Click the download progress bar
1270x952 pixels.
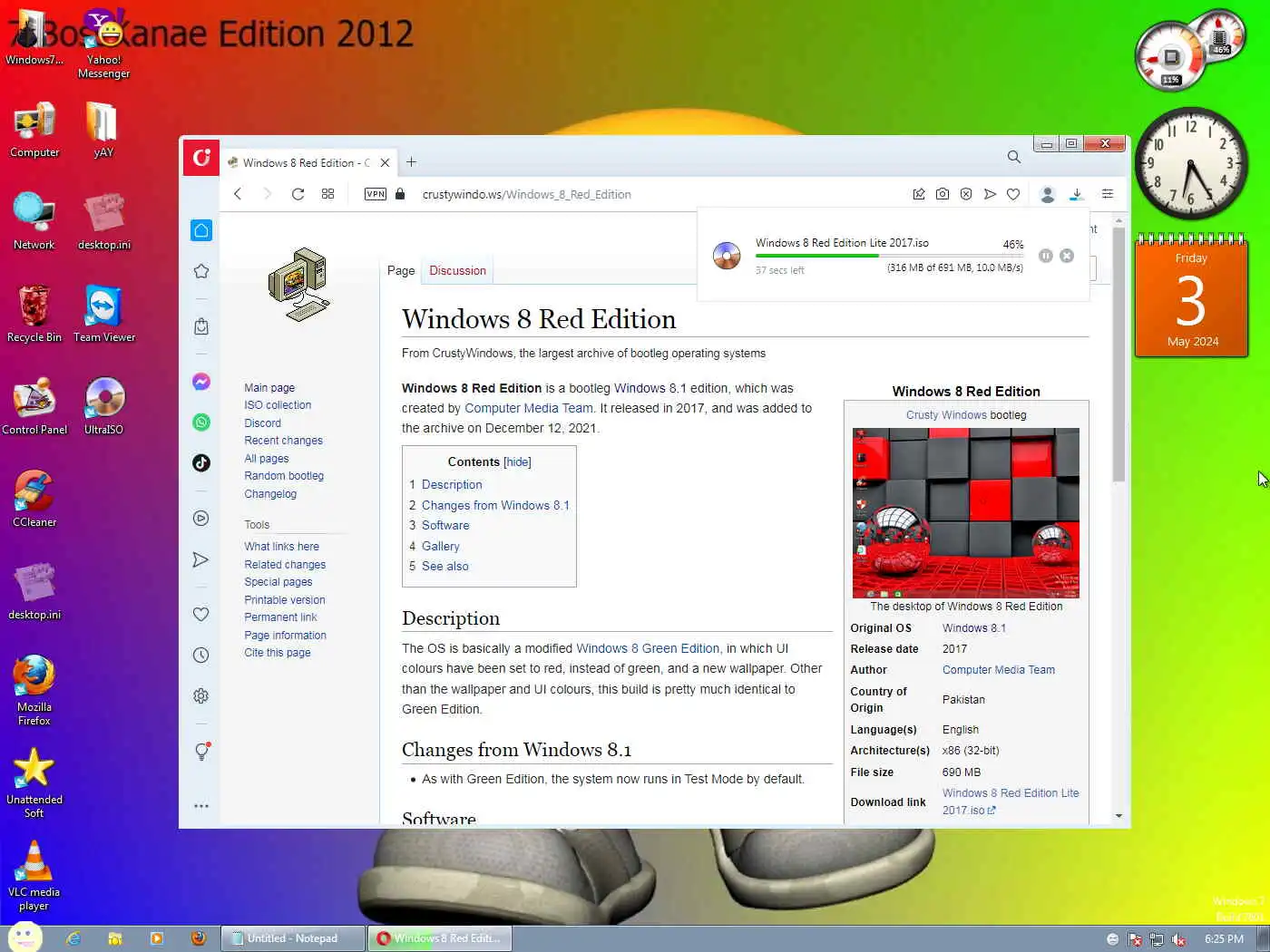pyautogui.click(x=889, y=256)
